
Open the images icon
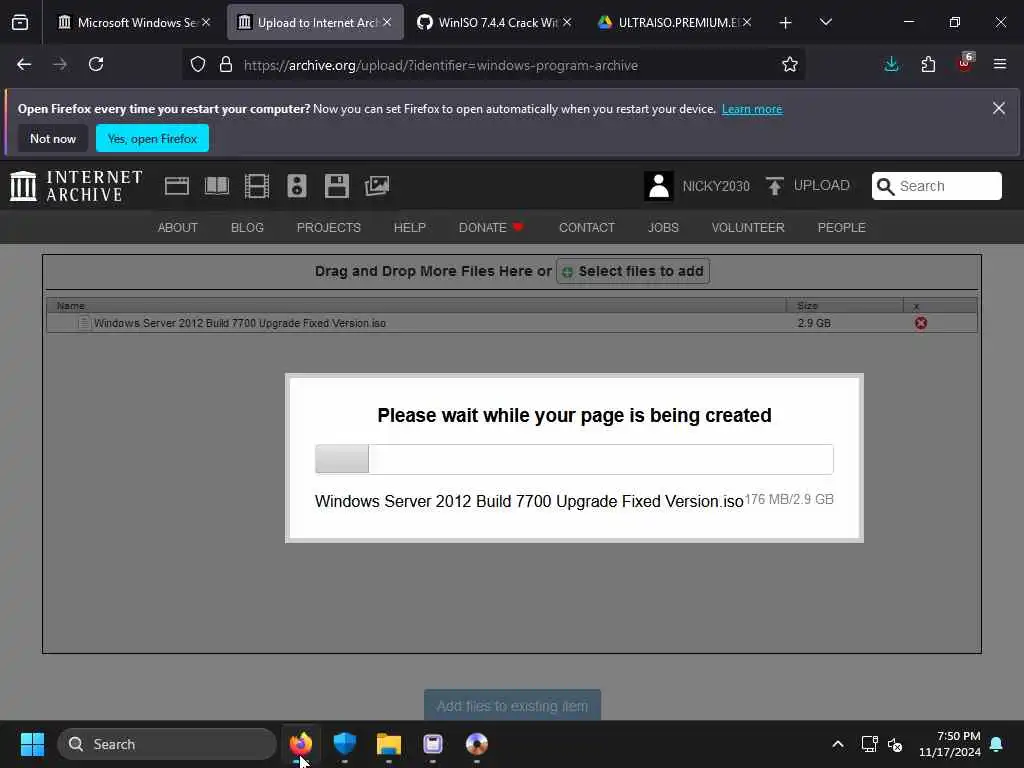(x=377, y=186)
